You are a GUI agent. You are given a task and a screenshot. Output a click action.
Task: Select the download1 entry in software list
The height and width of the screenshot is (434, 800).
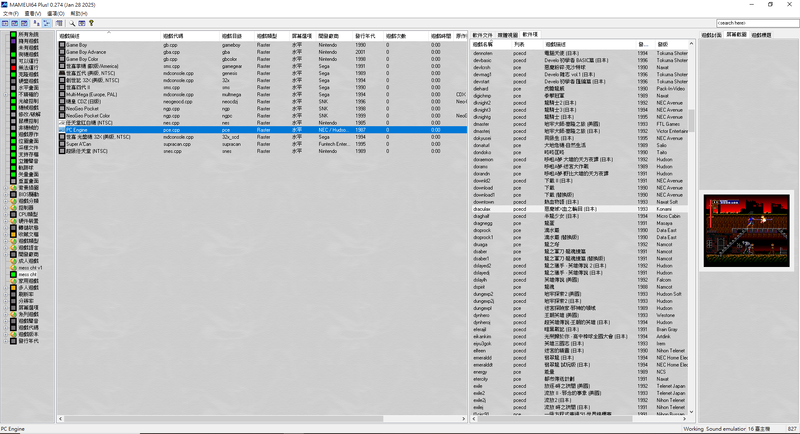[x=580, y=195]
